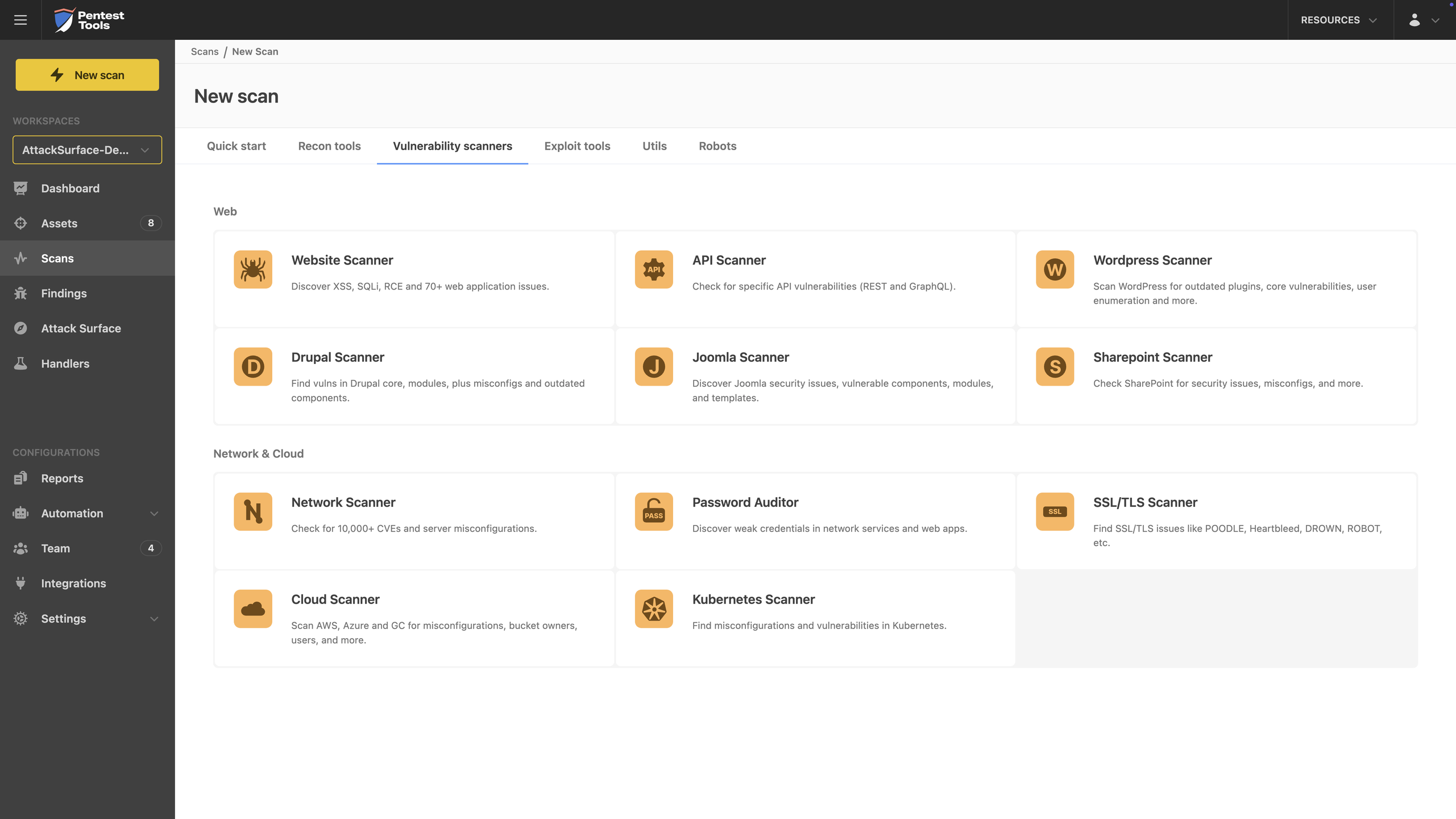1456x819 pixels.
Task: Click the Website Scanner spider icon
Action: pyautogui.click(x=253, y=270)
